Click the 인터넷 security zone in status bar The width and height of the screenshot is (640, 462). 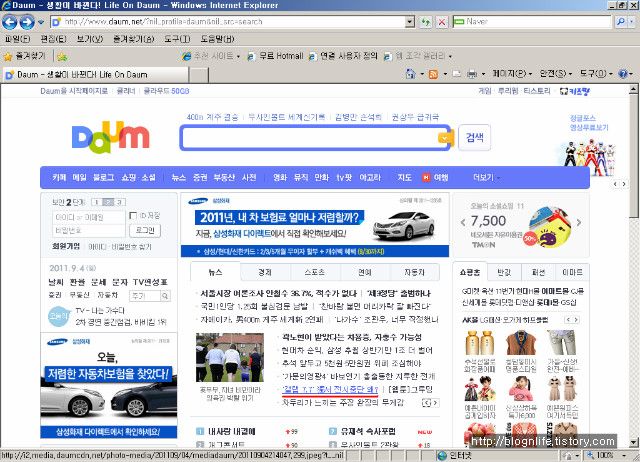454,455
